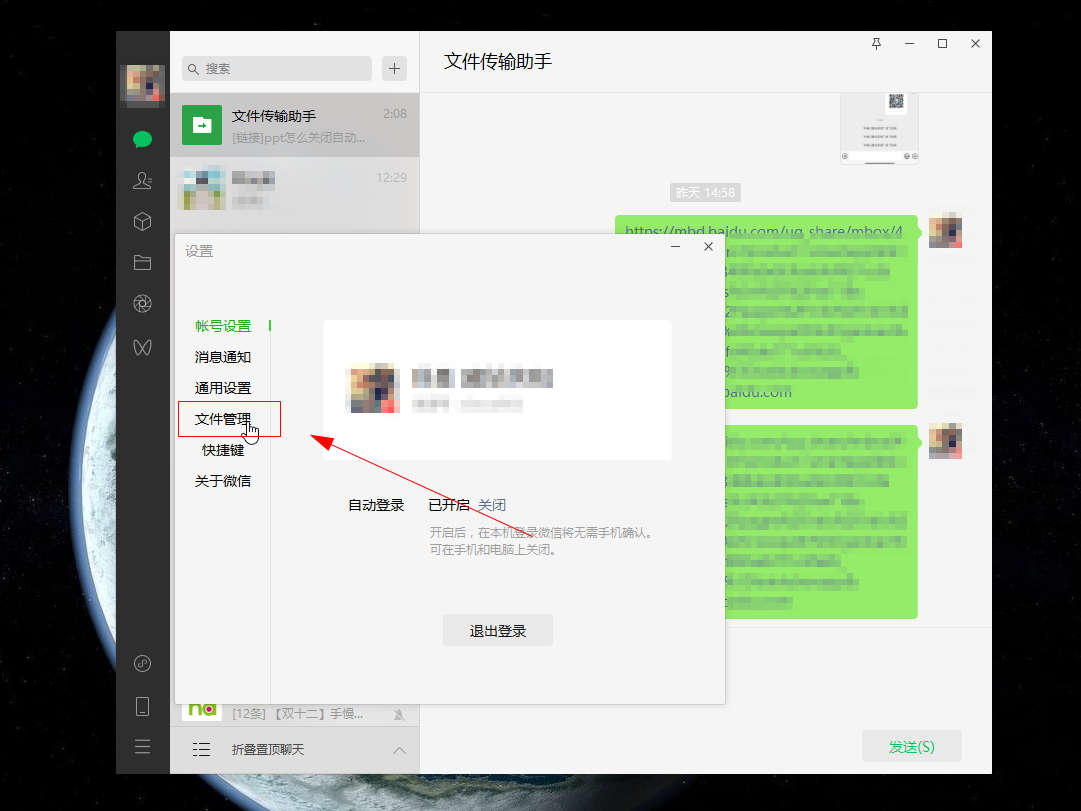Pin the WeChat window on top
This screenshot has height=811, width=1081.
[876, 43]
